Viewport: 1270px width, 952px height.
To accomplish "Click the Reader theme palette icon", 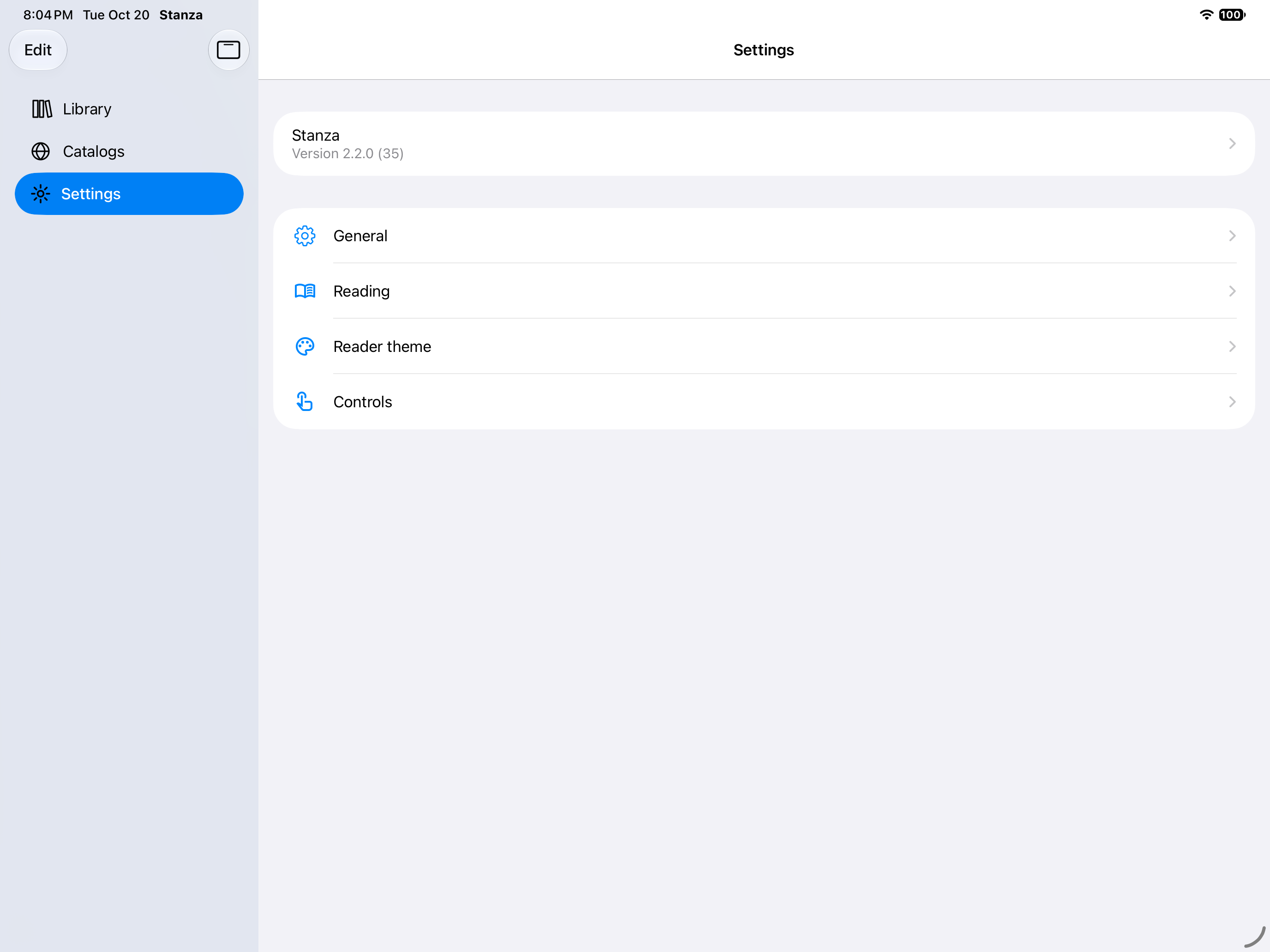I will pyautogui.click(x=305, y=346).
